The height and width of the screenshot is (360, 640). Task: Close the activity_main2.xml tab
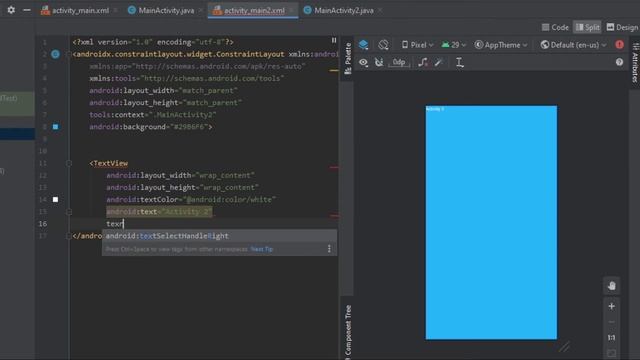(291, 11)
